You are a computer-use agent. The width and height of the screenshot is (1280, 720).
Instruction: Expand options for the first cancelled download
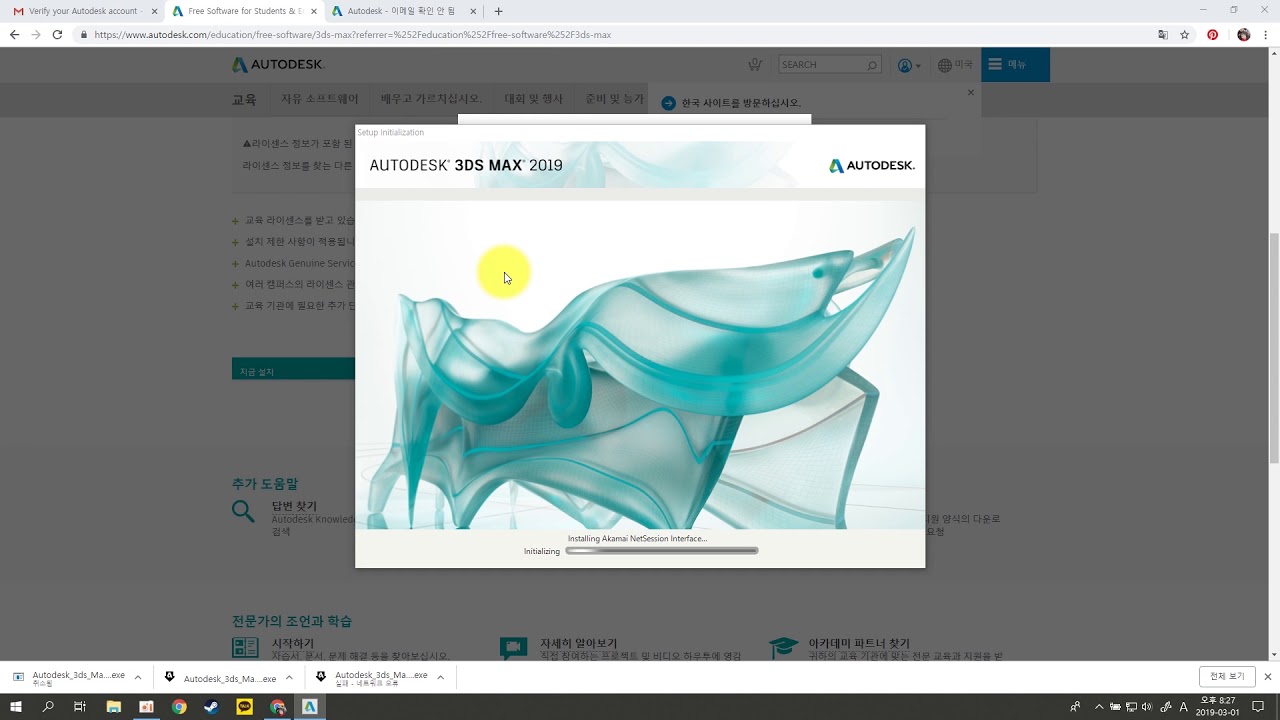tap(138, 677)
